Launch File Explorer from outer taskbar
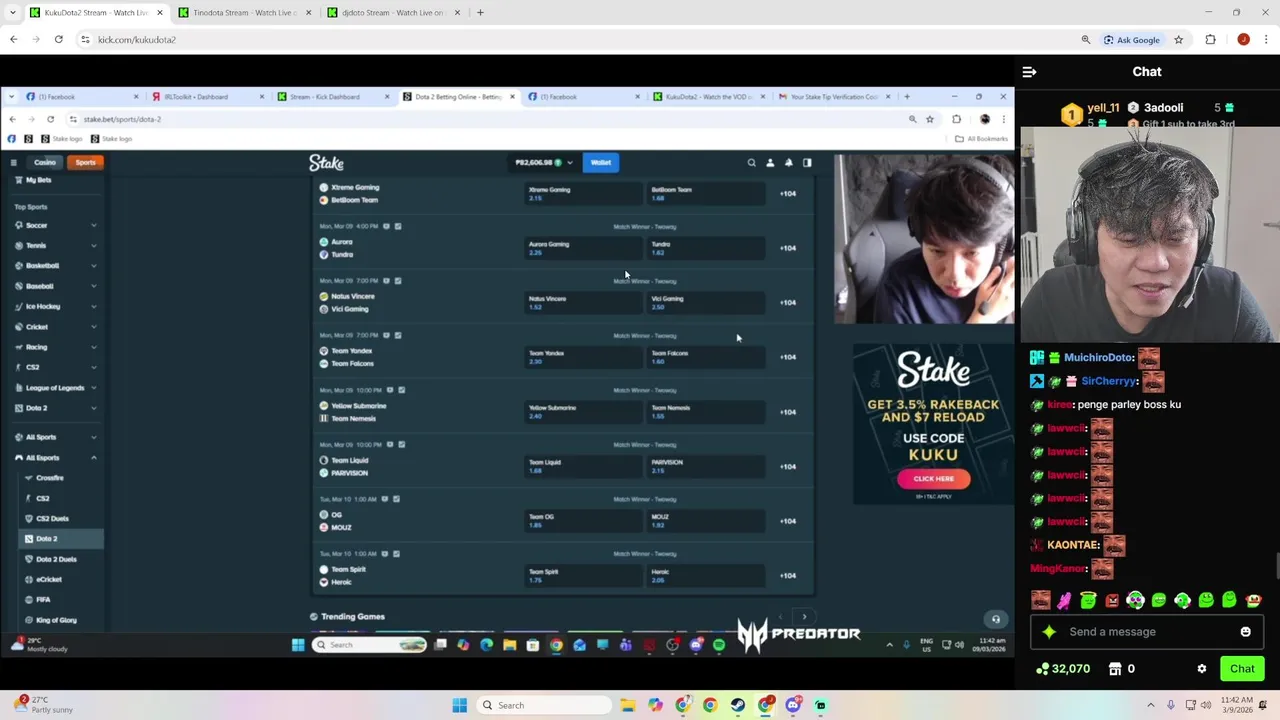Screen dimensions: 1280x720 [x=628, y=706]
